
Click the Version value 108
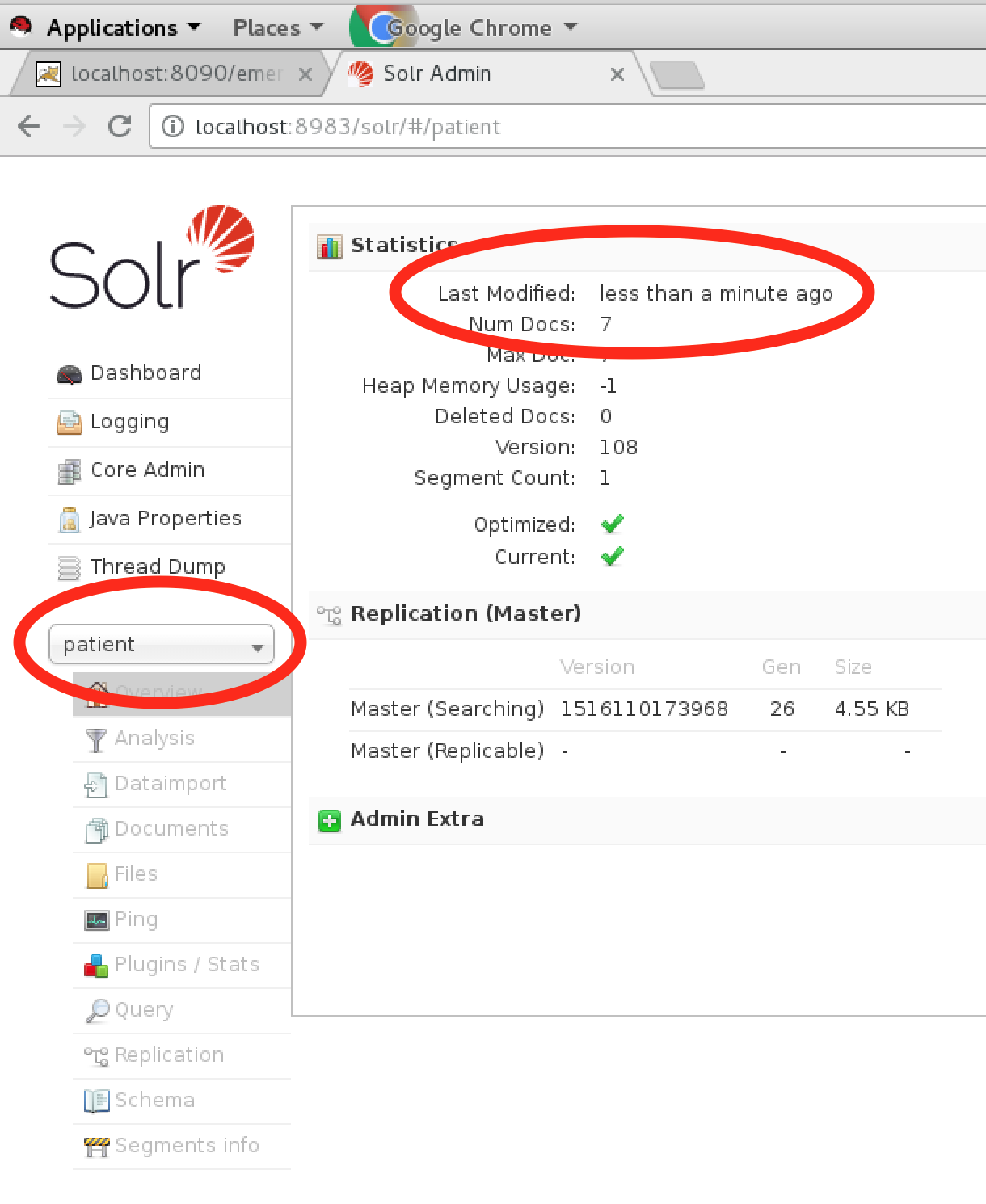pos(618,448)
